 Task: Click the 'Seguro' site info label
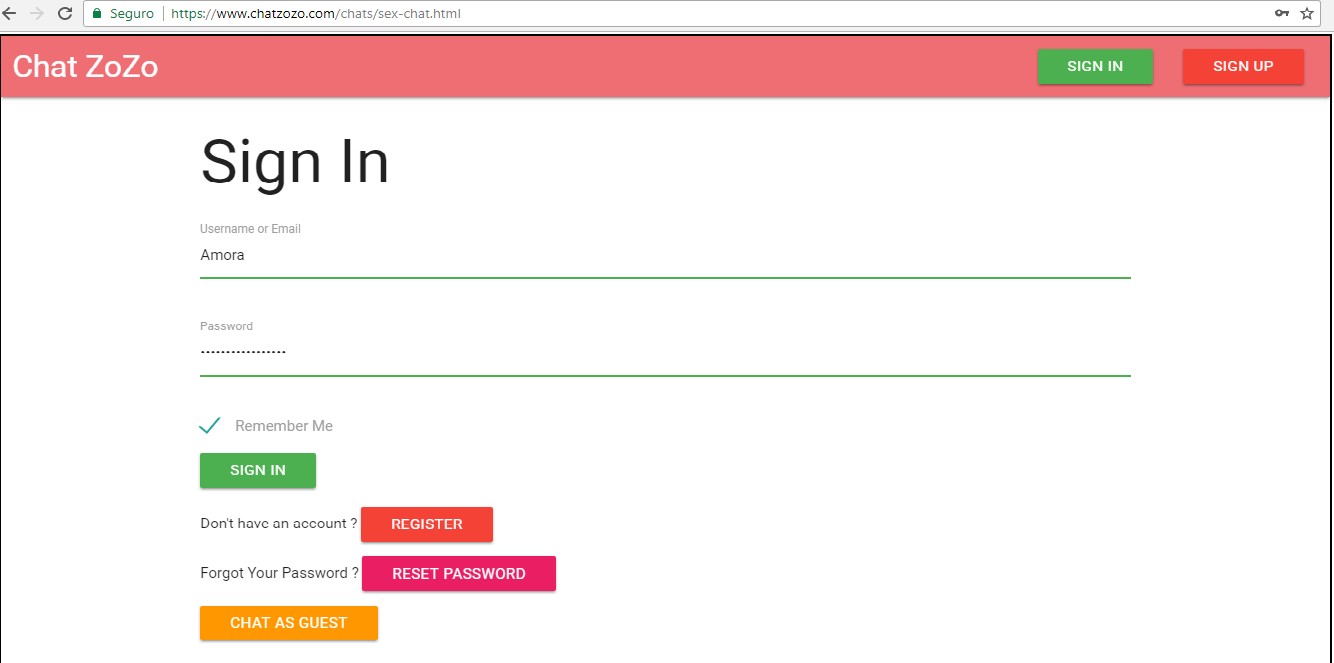(x=132, y=14)
